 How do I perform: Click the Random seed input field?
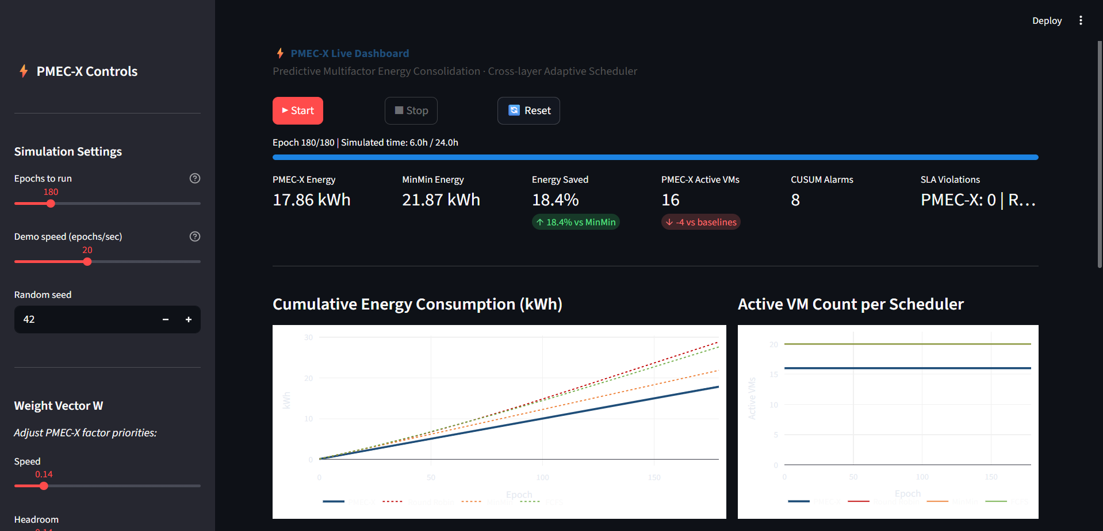point(84,319)
